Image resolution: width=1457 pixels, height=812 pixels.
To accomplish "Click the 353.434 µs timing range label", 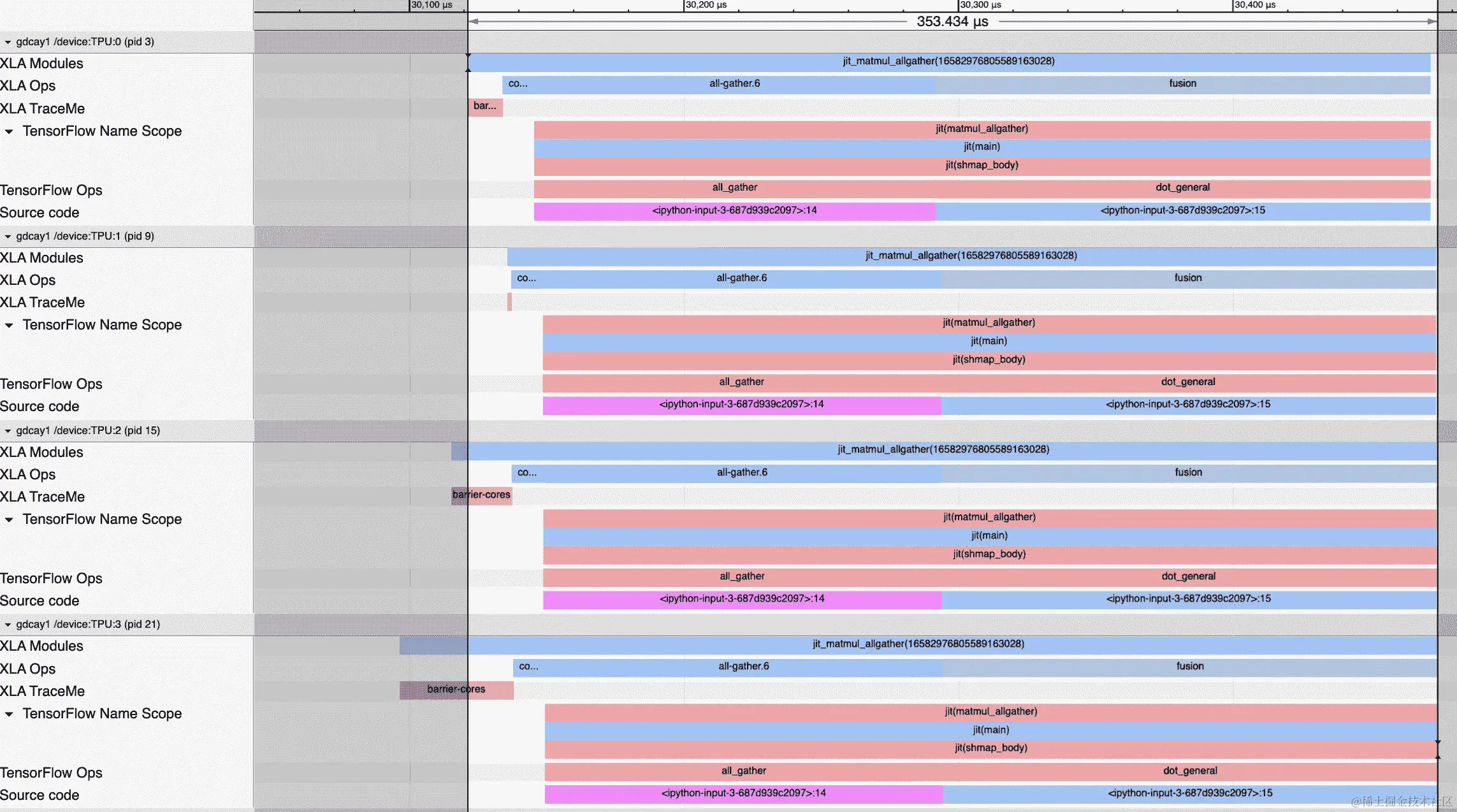I will pyautogui.click(x=952, y=22).
